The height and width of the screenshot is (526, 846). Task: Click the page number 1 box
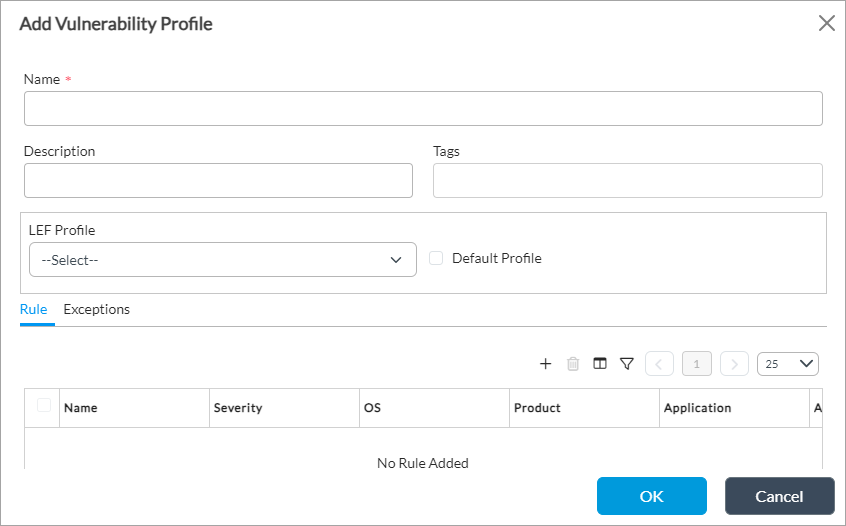[x=697, y=364]
